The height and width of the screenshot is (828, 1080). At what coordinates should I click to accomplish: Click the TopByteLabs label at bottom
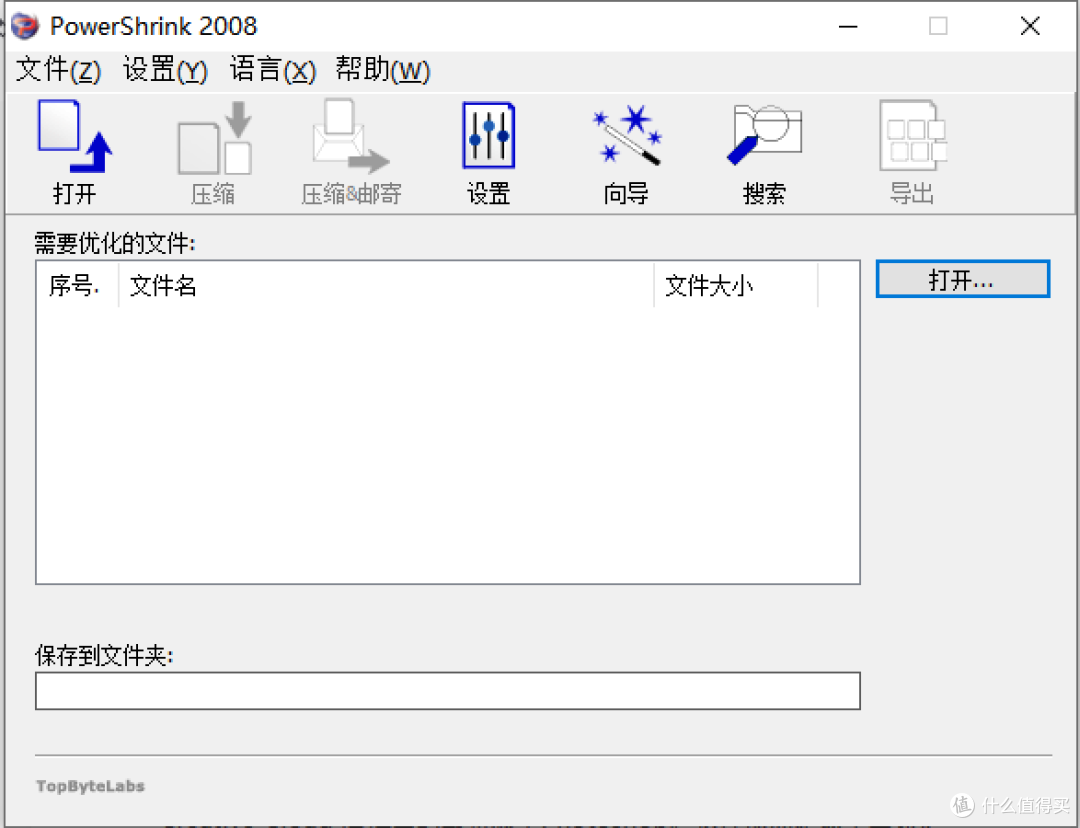(x=90, y=786)
